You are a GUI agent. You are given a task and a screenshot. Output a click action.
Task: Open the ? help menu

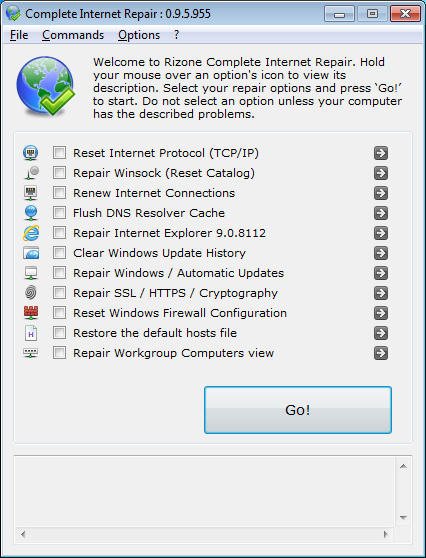(177, 35)
